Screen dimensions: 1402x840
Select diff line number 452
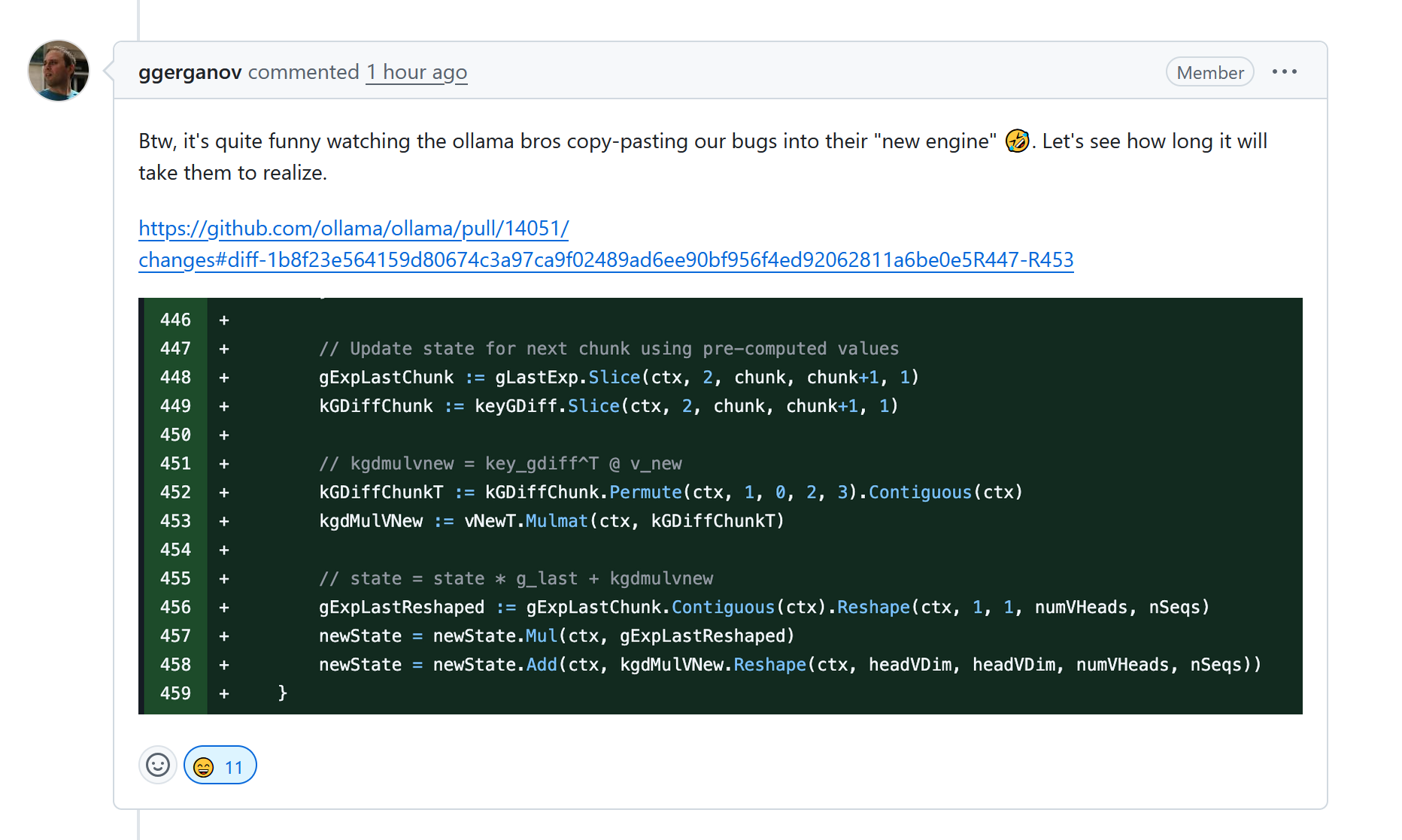(x=175, y=493)
